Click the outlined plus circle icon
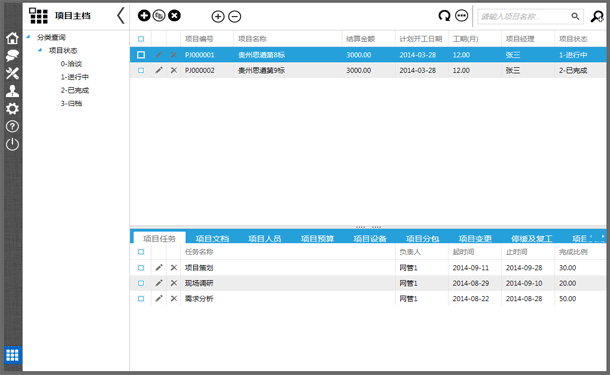The height and width of the screenshot is (375, 610). pyautogui.click(x=218, y=16)
